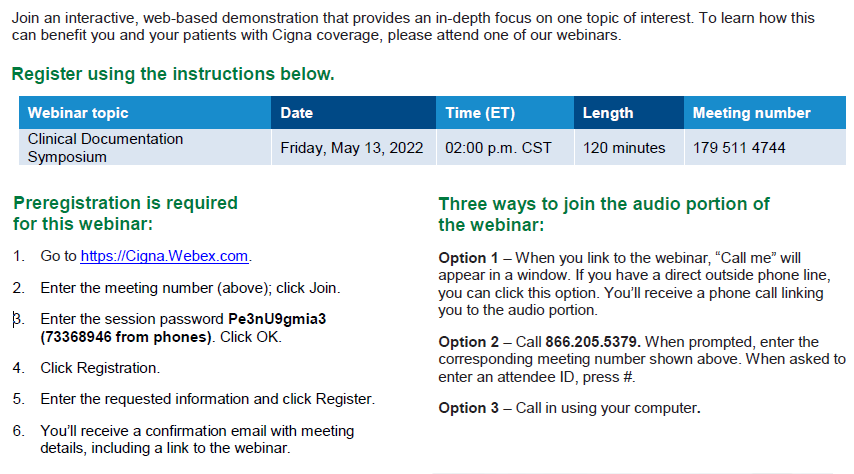The image size is (854, 474).
Task: Click the 'Three ways to join' heading
Action: (x=604, y=204)
